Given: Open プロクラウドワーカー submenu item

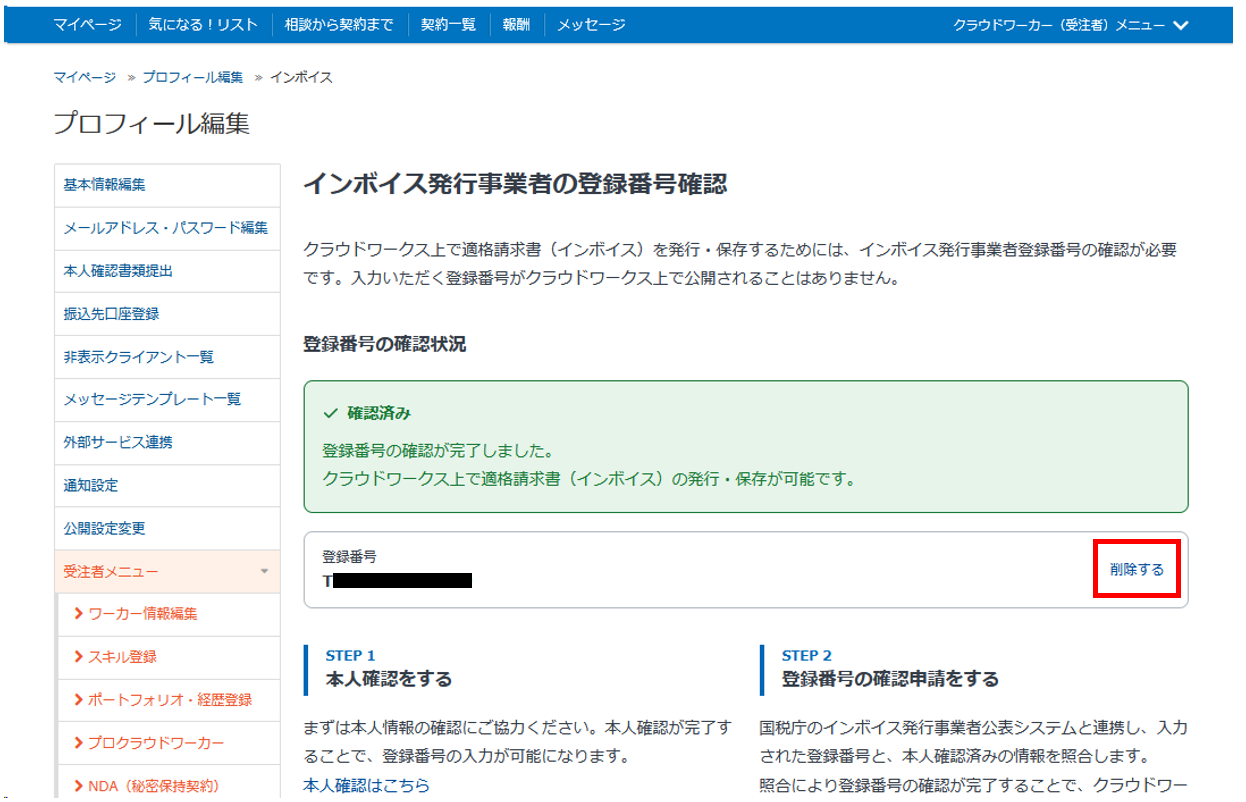Looking at the screenshot, I should pos(169,743).
